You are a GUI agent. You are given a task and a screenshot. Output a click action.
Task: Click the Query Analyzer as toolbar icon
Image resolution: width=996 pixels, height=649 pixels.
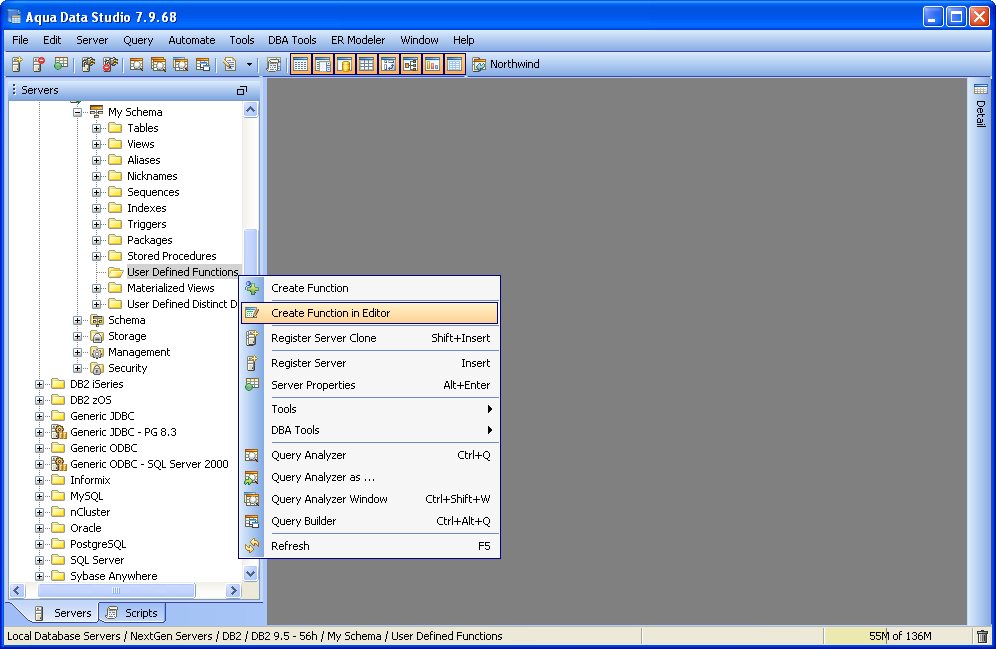click(x=158, y=64)
